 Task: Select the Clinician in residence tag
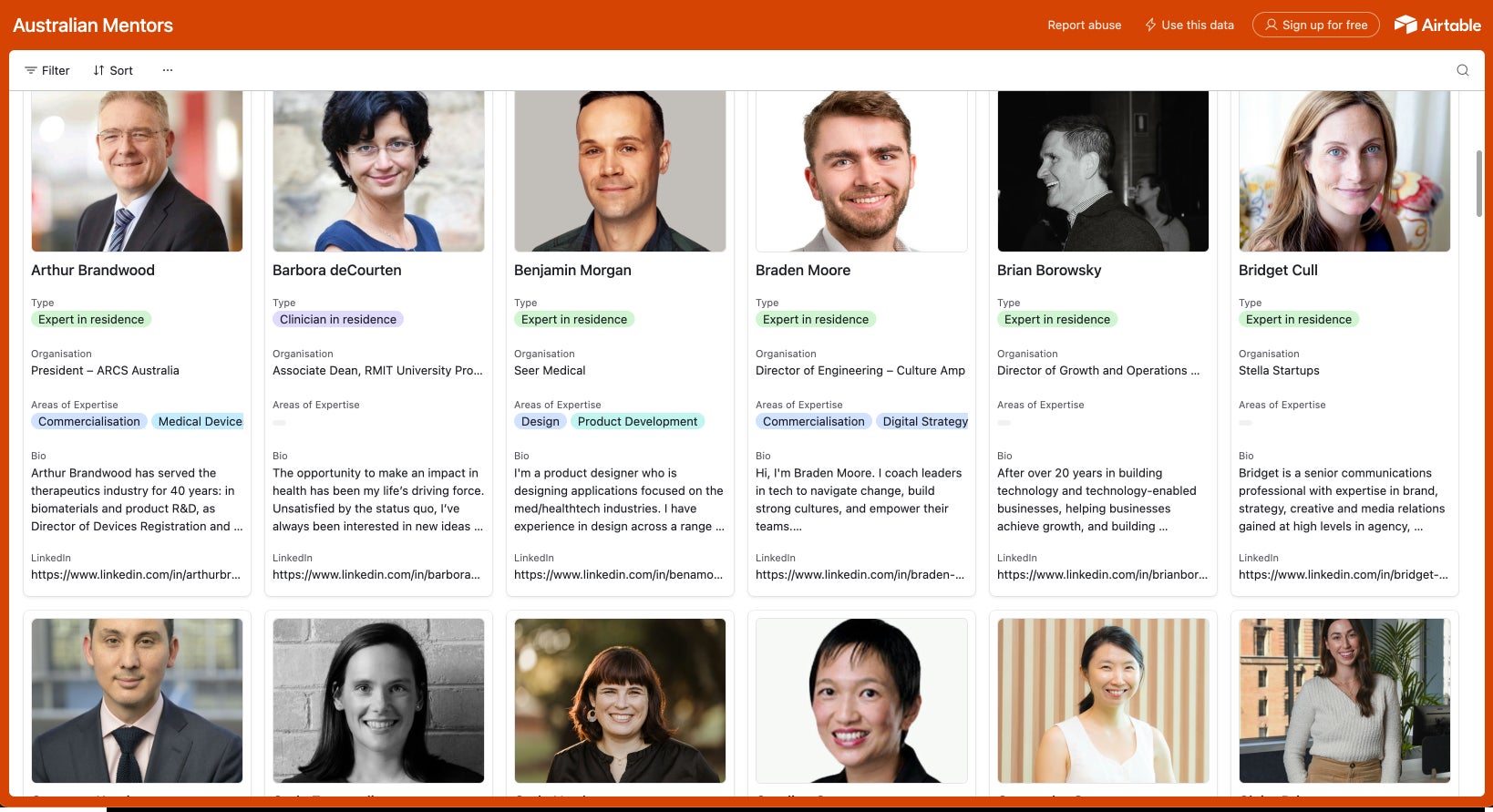(338, 320)
